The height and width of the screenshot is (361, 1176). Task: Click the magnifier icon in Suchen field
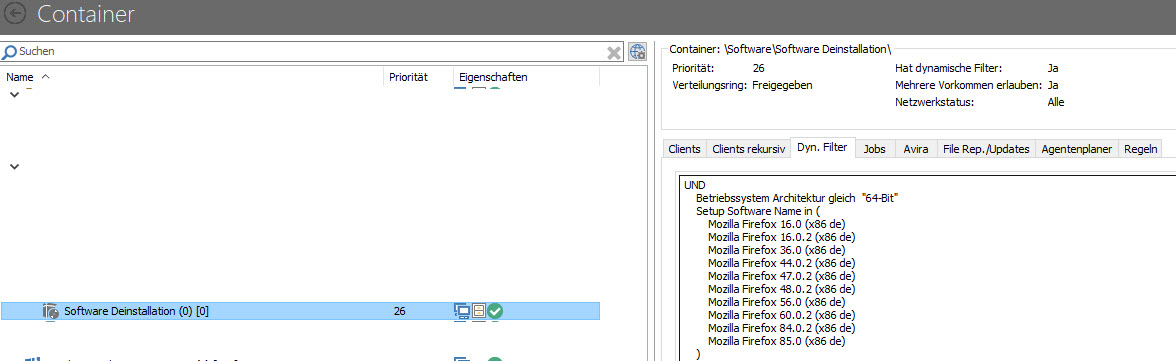[x=10, y=52]
